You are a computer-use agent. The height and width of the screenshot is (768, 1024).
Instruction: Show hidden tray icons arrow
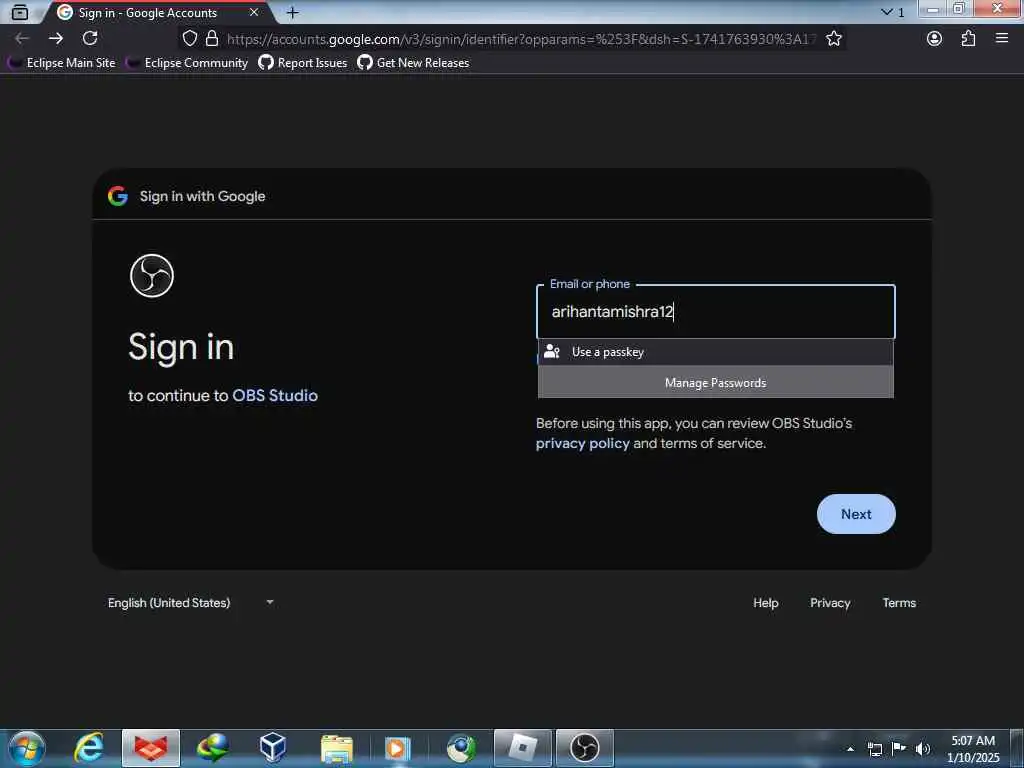(850, 749)
